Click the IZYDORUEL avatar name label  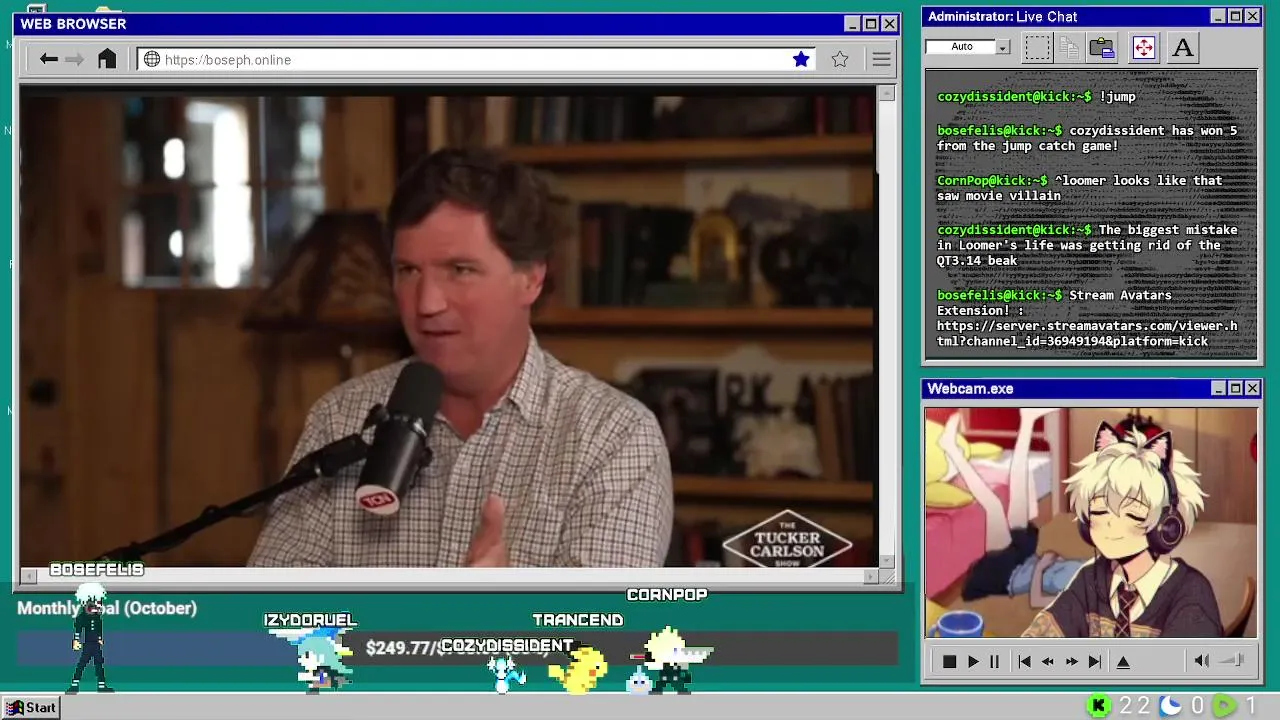(x=310, y=620)
